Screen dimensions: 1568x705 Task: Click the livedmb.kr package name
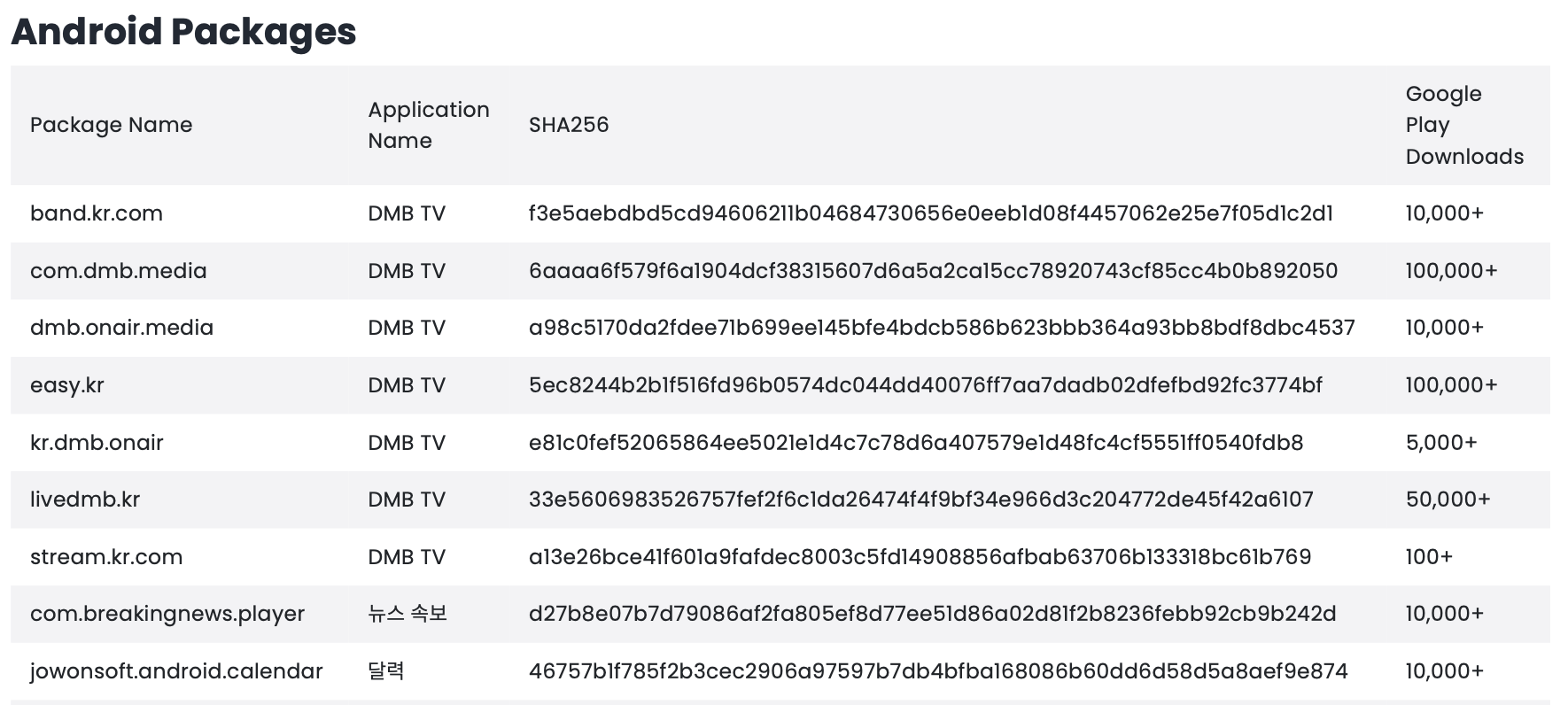(85, 500)
